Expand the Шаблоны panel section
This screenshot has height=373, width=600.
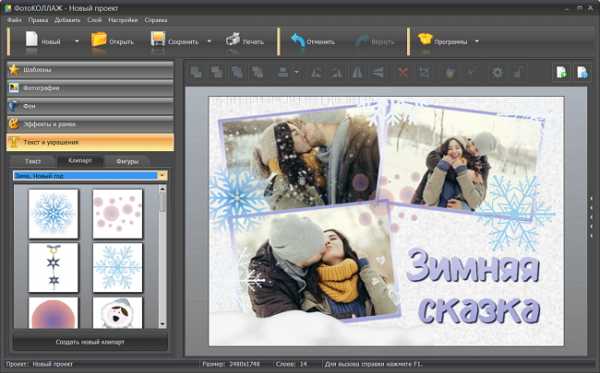click(x=90, y=70)
